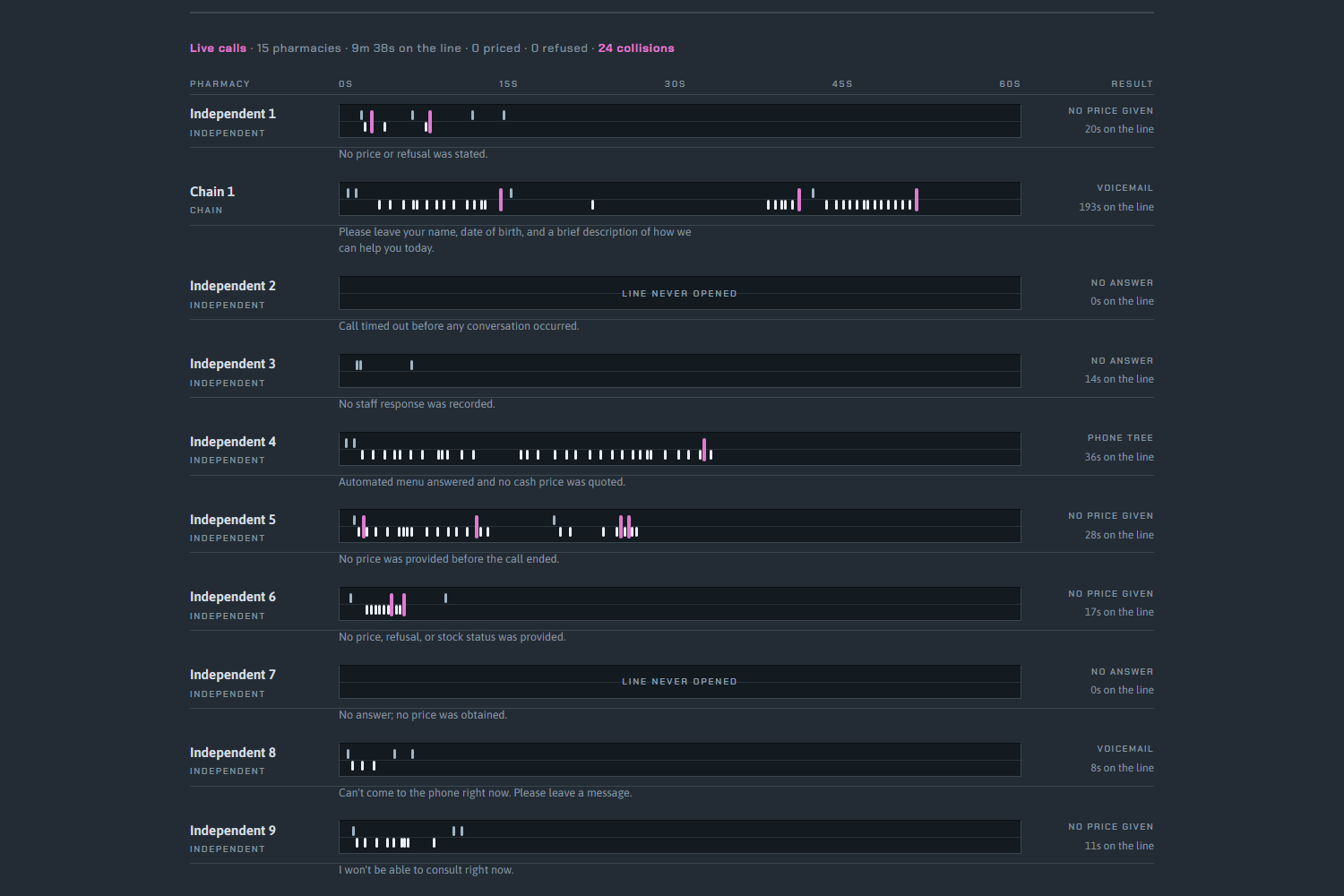The height and width of the screenshot is (896, 1344).
Task: Click 'No staff response was recorded.' note
Action: [x=417, y=404]
